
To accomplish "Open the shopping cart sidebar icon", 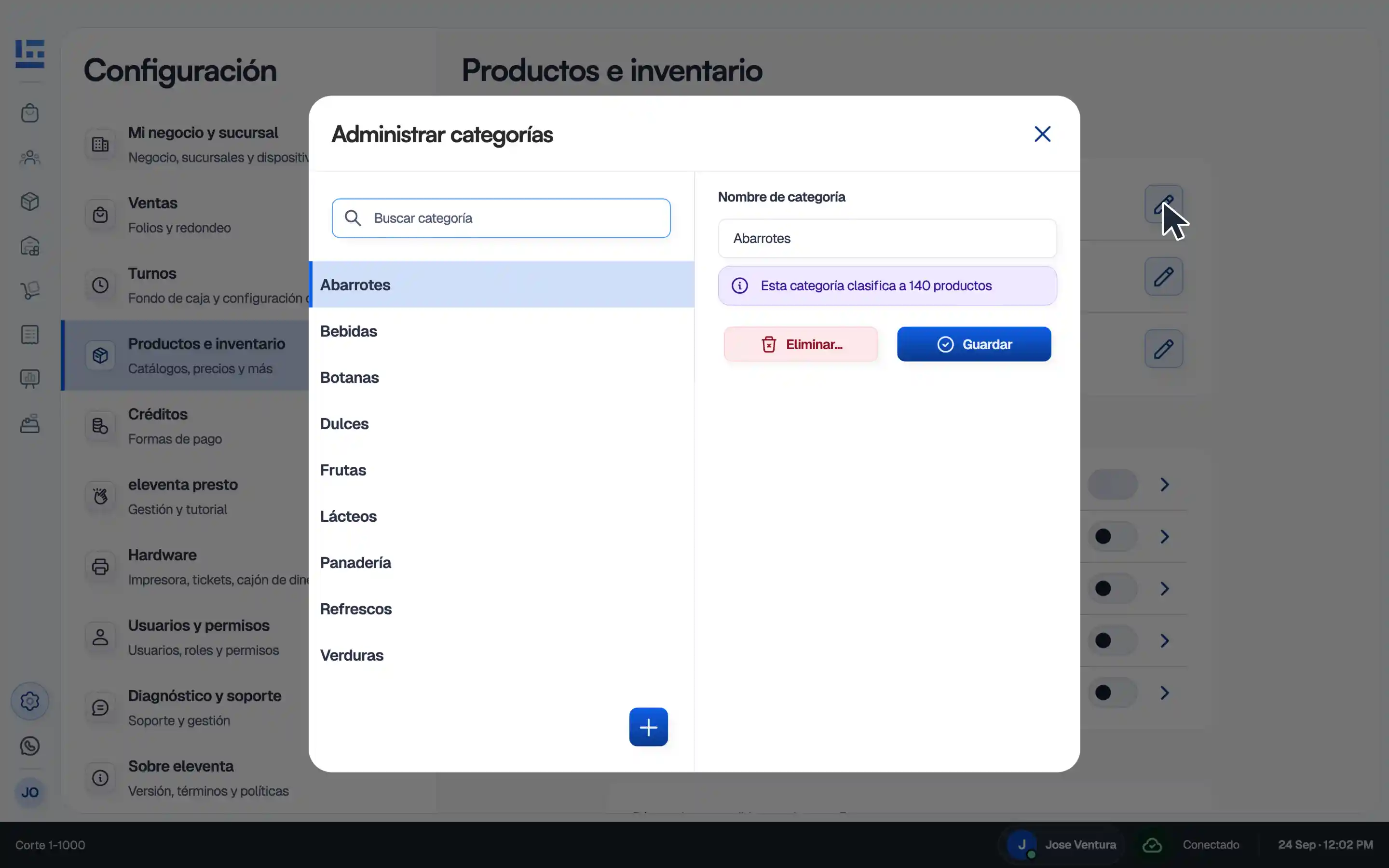I will (x=30, y=290).
